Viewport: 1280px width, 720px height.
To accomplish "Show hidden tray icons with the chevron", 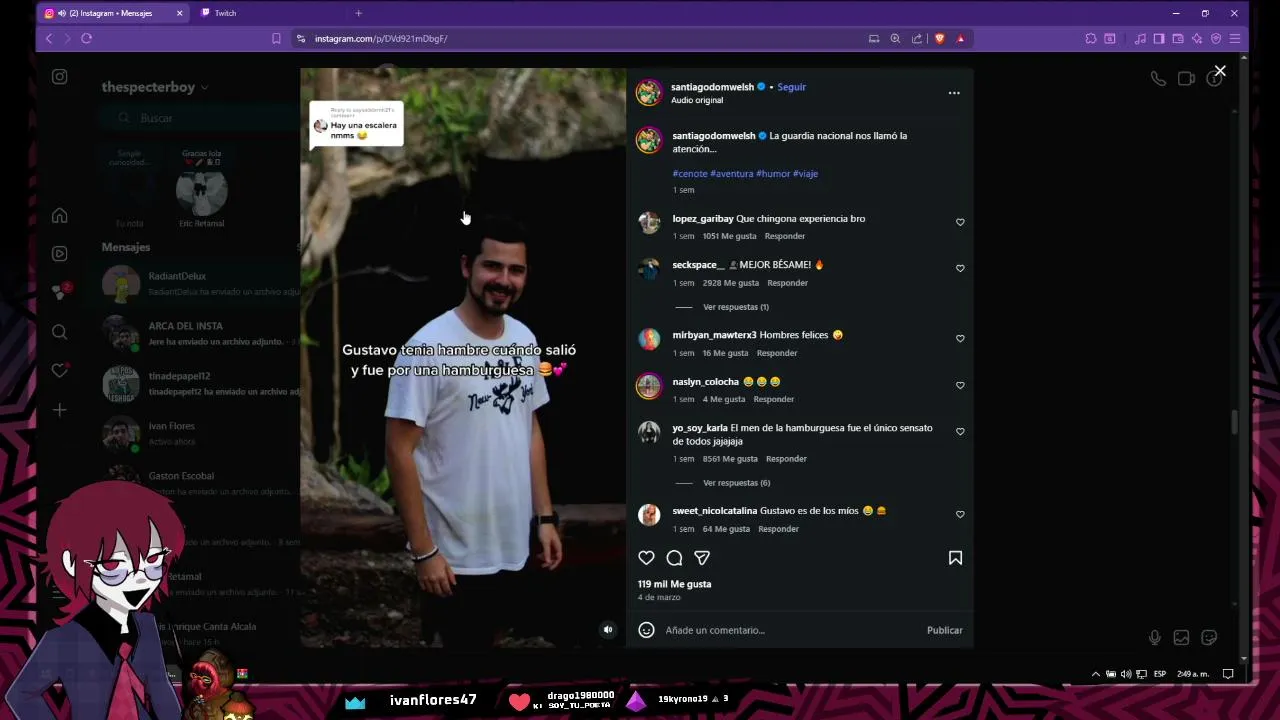I will point(1096,674).
